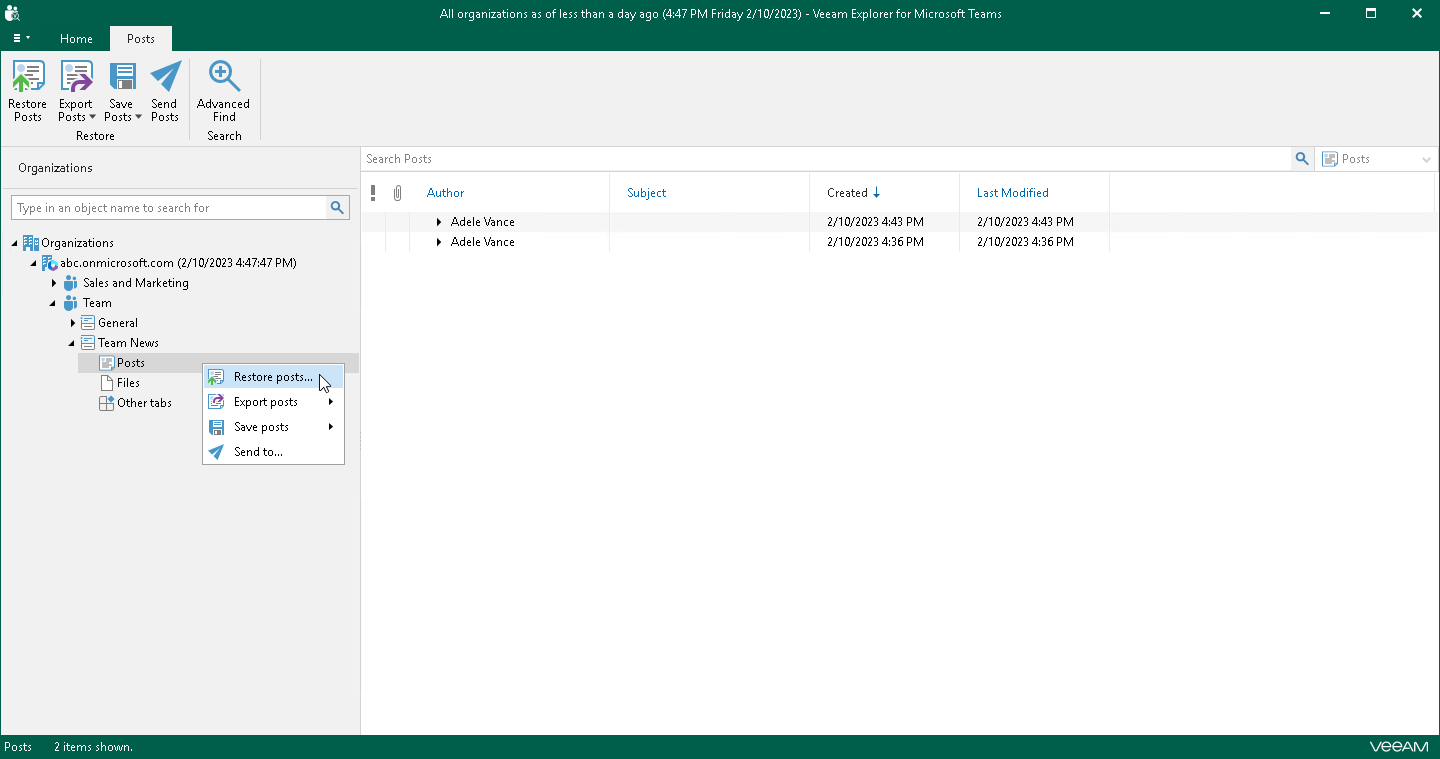This screenshot has height=759, width=1440.
Task: Select the Files item under Team News
Action: pyautogui.click(x=128, y=383)
